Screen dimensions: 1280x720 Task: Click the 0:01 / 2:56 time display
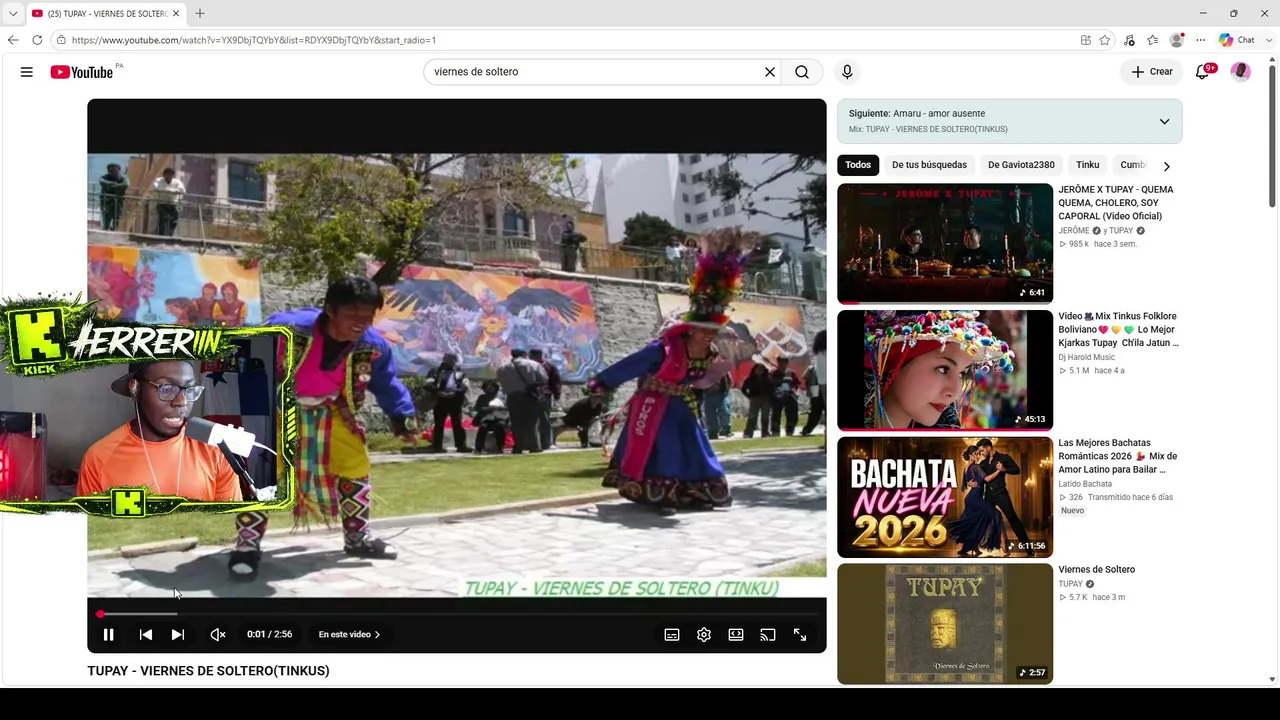270,634
